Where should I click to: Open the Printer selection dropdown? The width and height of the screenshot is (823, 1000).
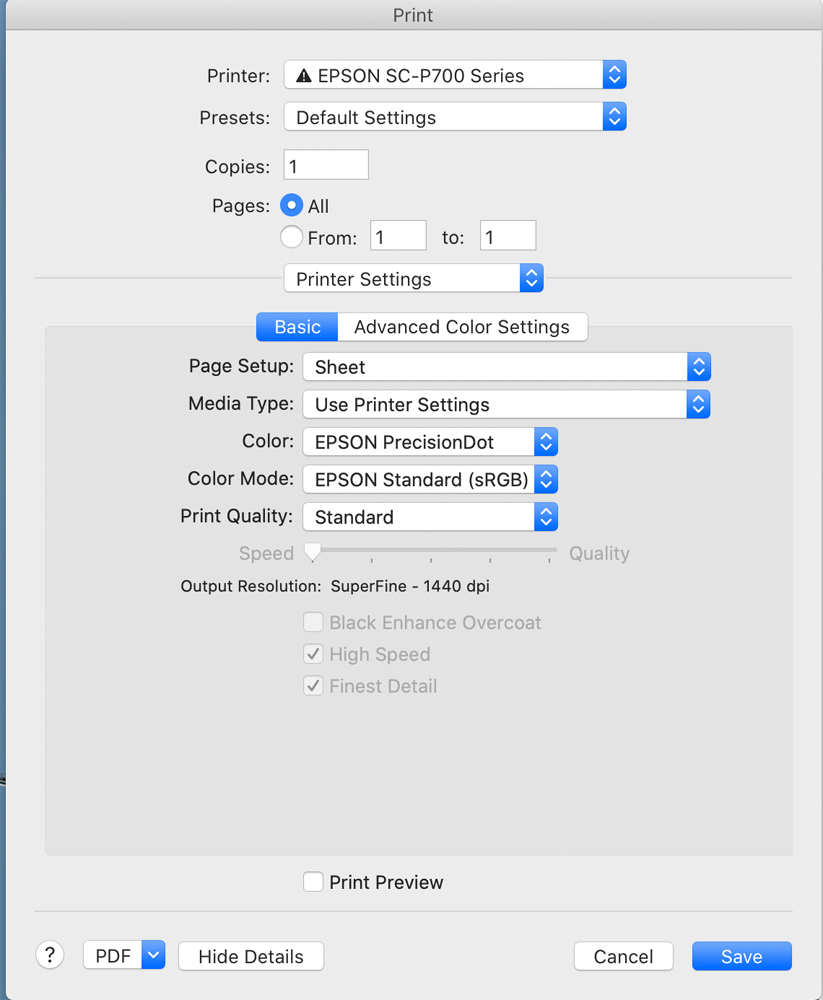coord(455,75)
